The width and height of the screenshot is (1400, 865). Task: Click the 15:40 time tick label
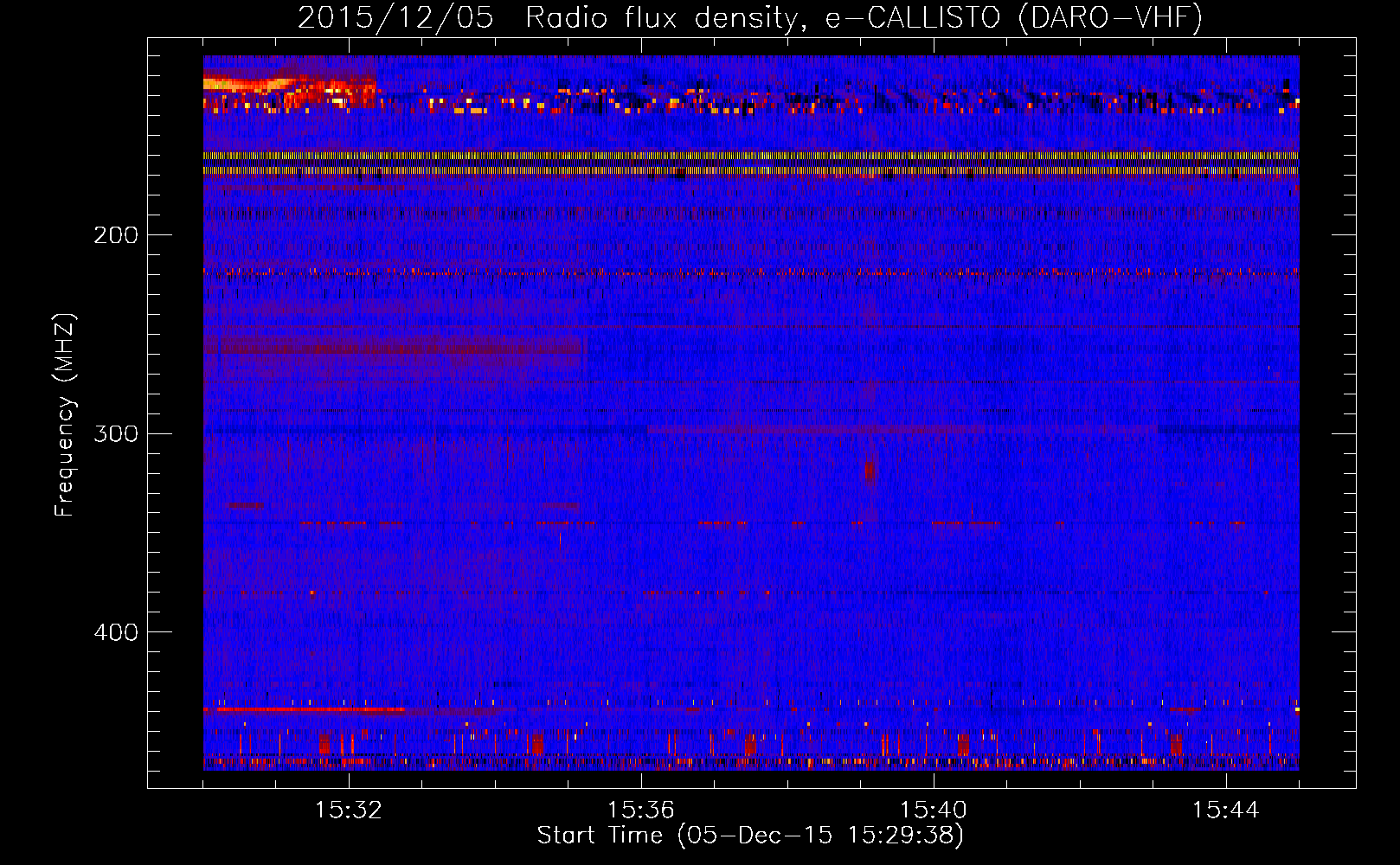point(934,810)
